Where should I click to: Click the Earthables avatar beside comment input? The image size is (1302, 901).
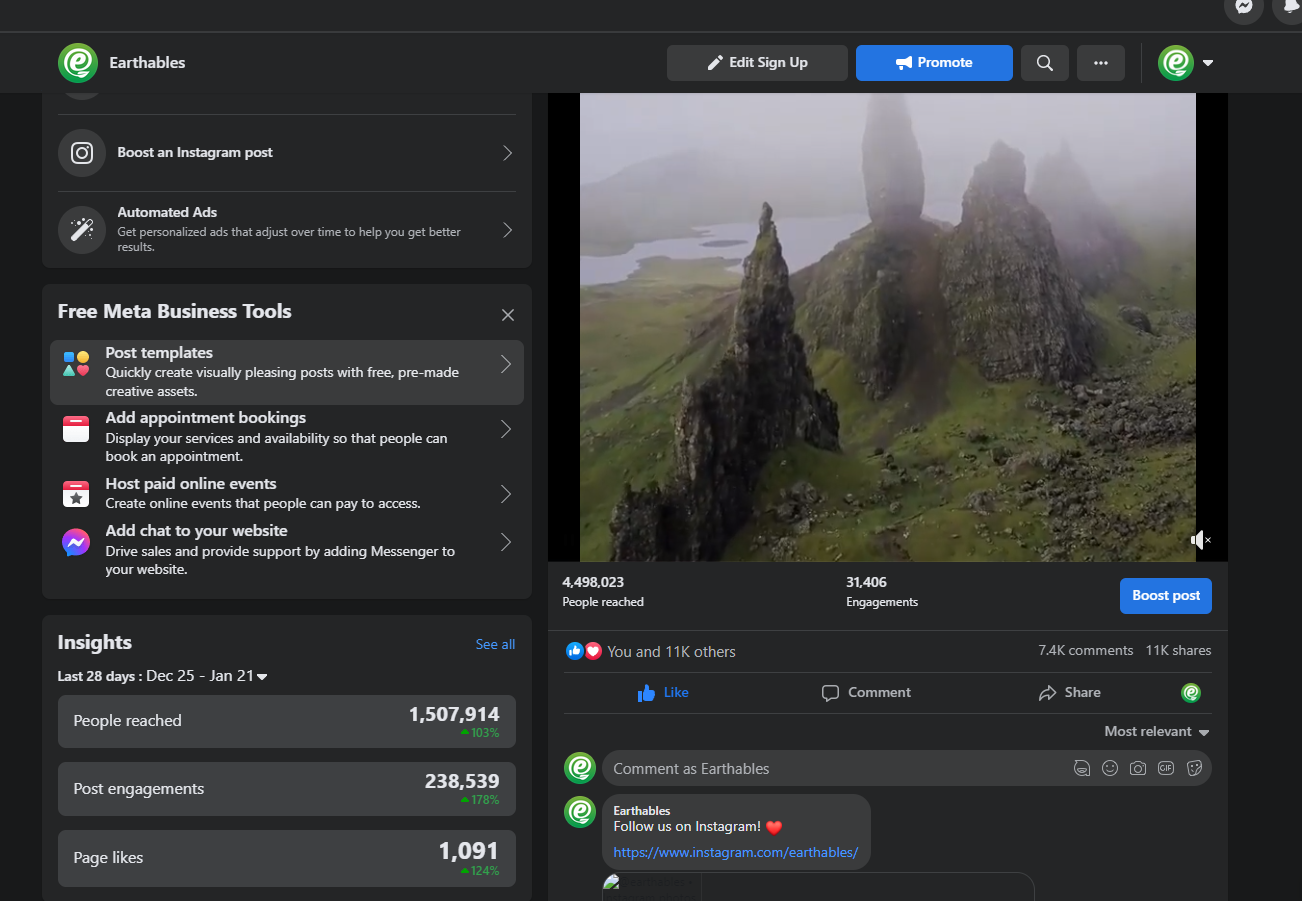[580, 768]
